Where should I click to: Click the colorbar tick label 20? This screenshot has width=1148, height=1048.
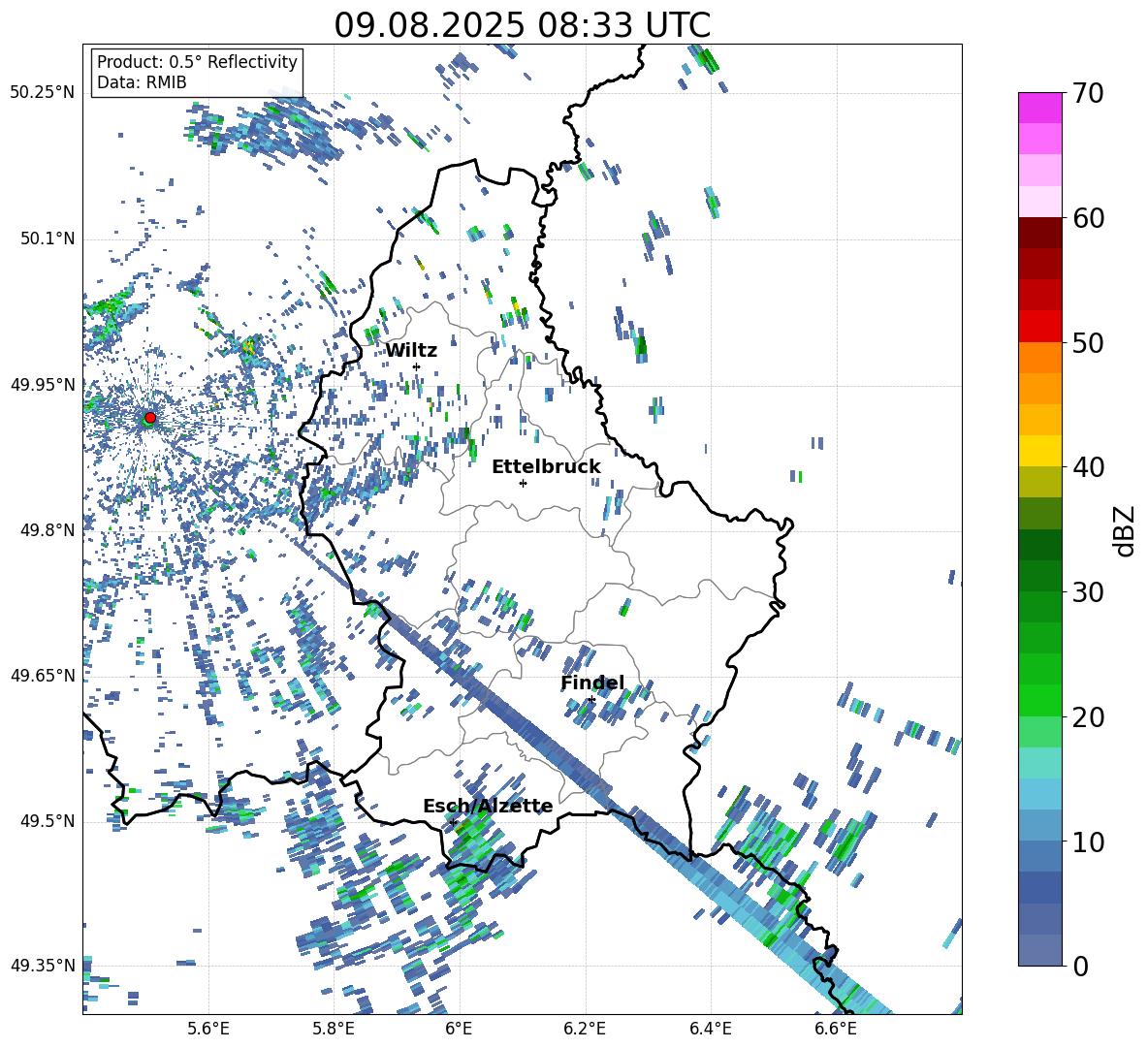[x=1089, y=717]
